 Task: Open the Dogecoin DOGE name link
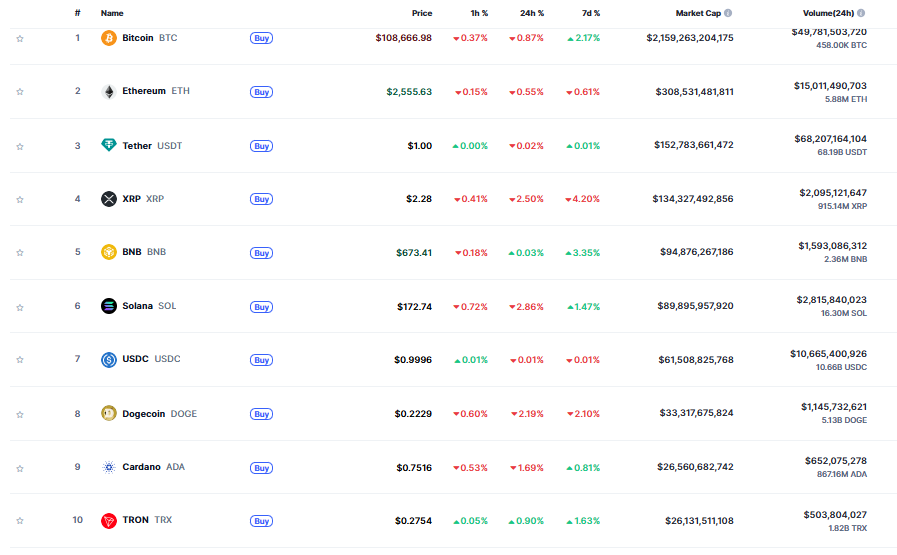160,414
